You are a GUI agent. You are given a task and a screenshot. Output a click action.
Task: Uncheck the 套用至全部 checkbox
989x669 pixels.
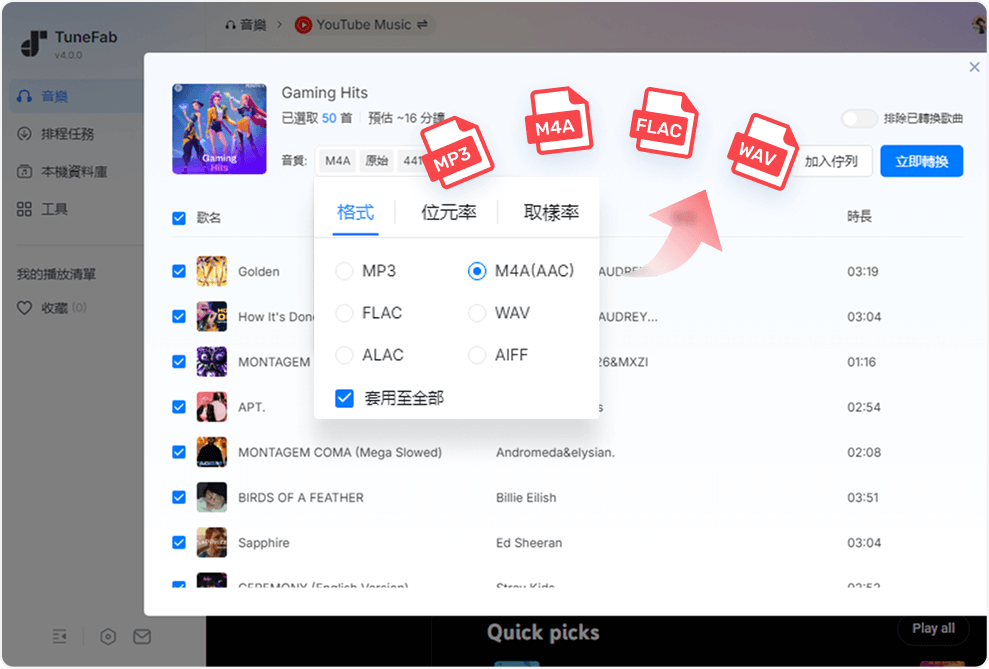coord(344,397)
